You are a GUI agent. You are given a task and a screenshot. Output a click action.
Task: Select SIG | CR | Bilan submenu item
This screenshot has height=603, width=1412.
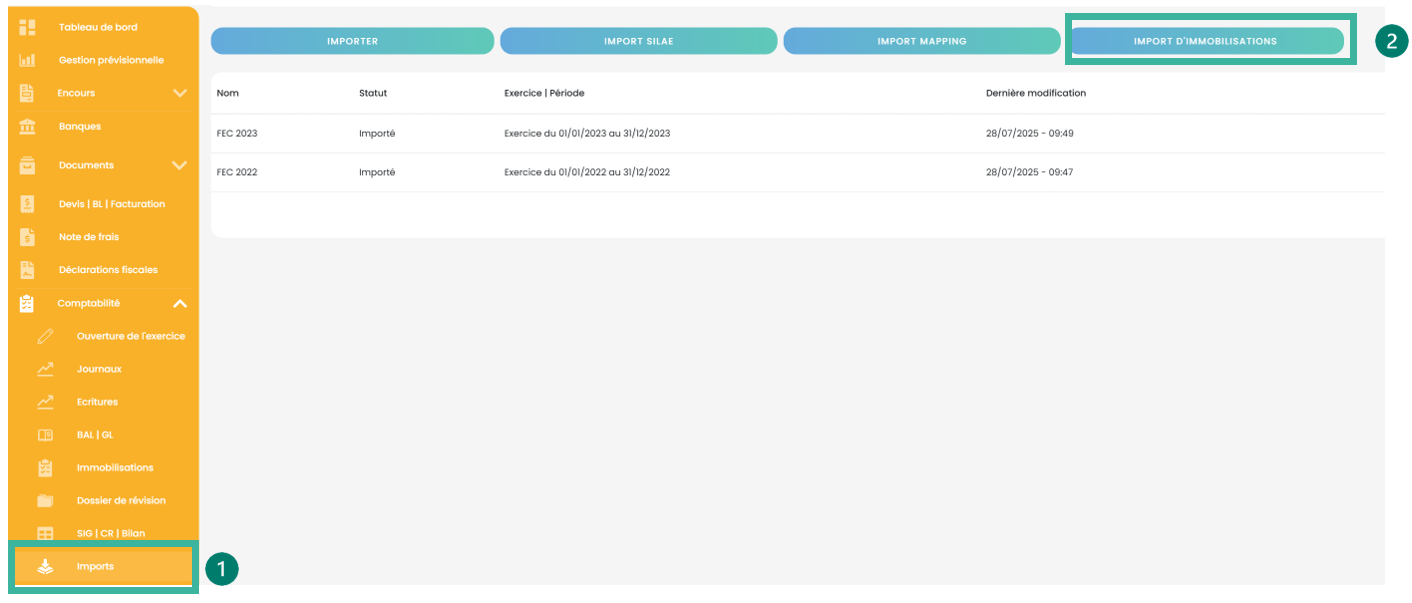pos(110,534)
